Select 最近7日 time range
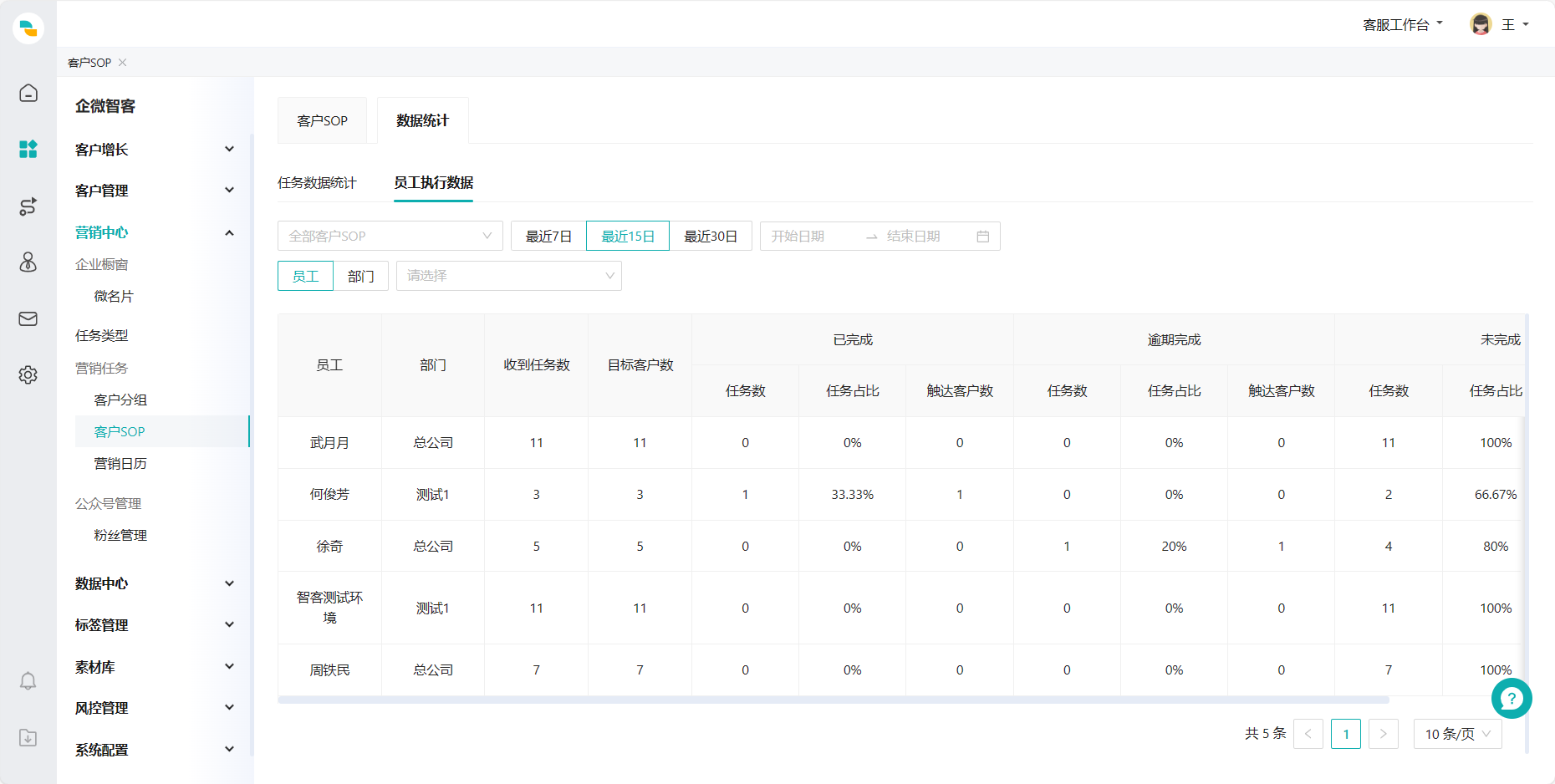This screenshot has width=1555, height=784. [x=548, y=236]
